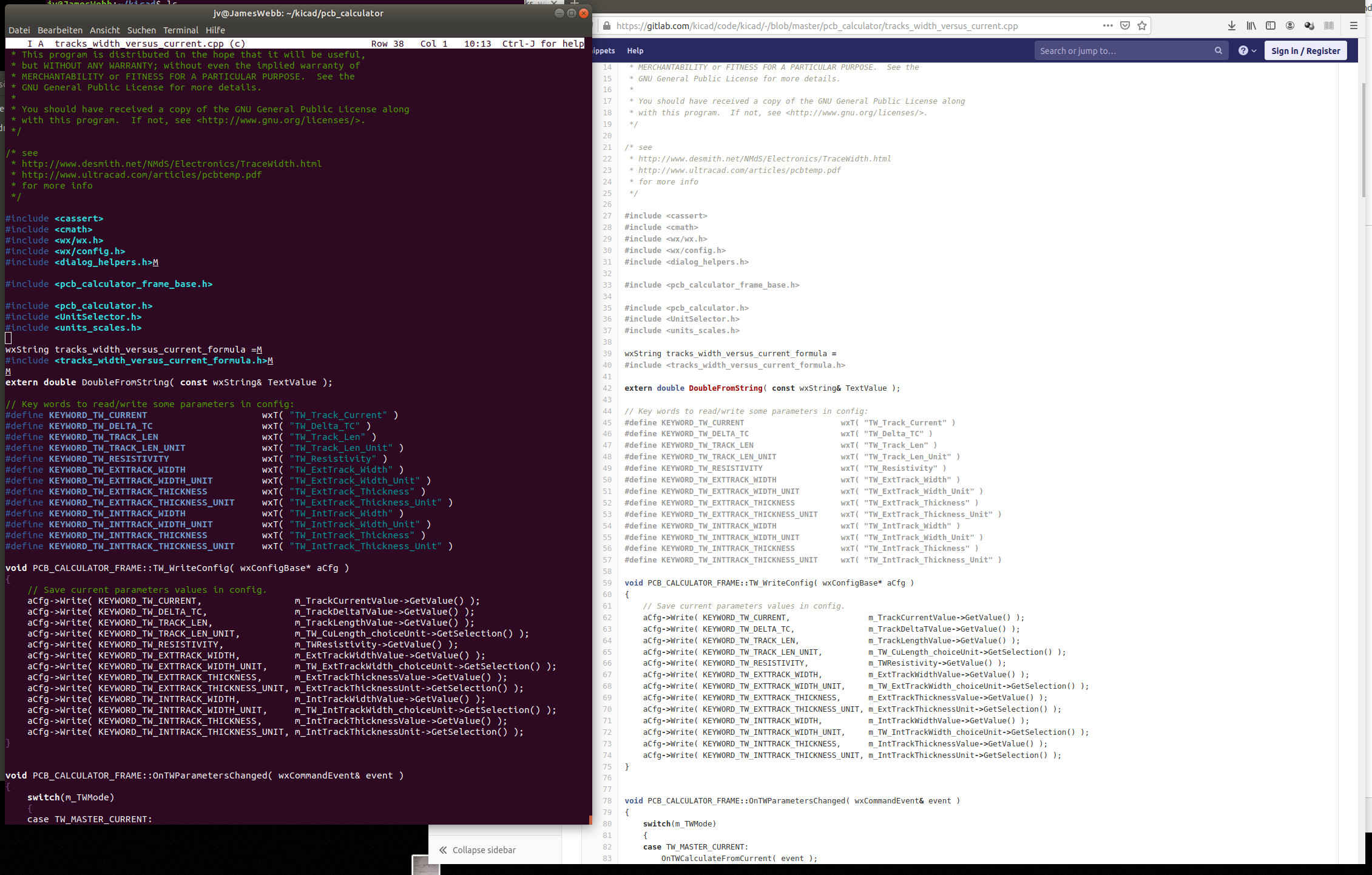Viewport: 1372px width, 875px height.
Task: Open the page actions three-dots menu
Action: 1107,25
